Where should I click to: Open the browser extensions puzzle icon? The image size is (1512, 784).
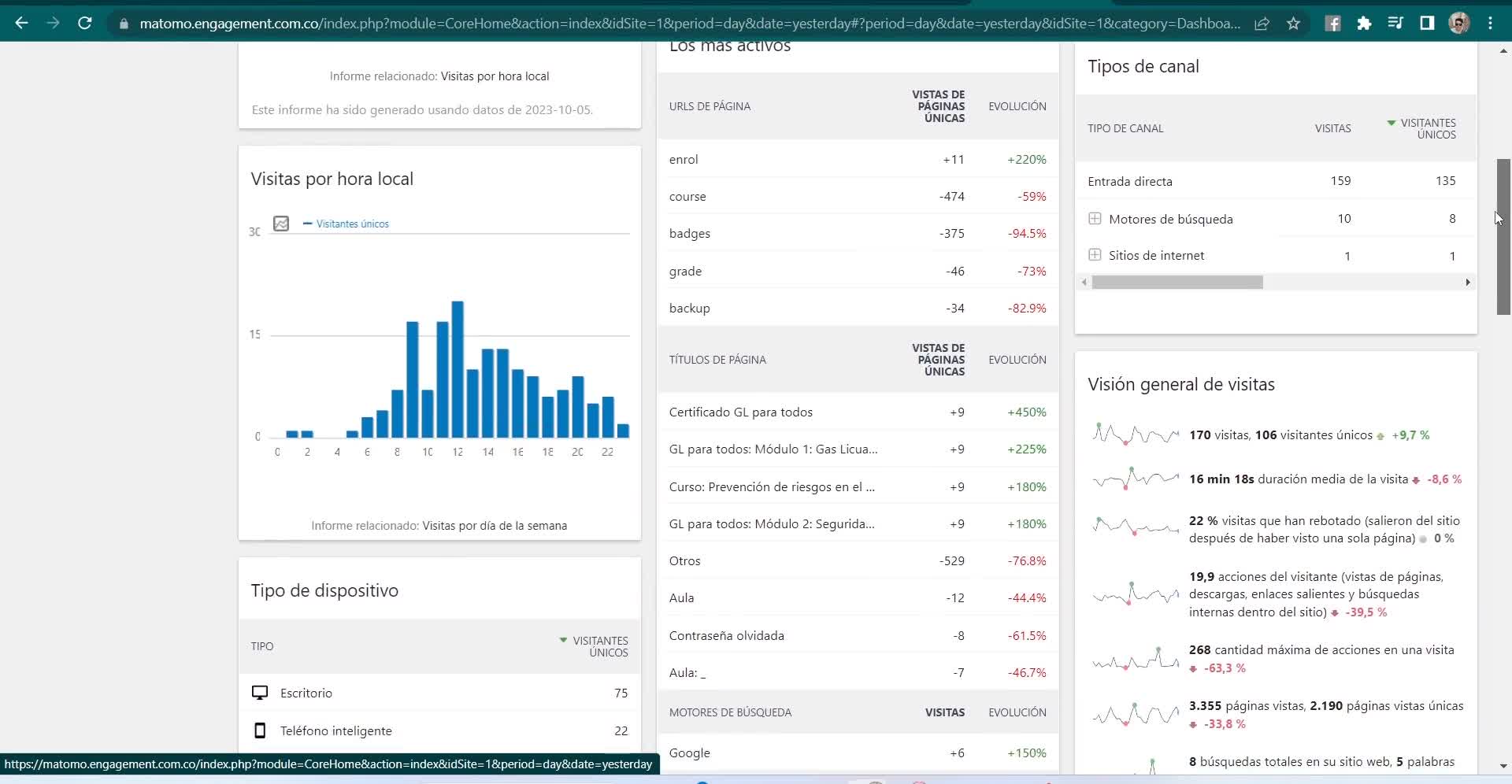(1364, 24)
